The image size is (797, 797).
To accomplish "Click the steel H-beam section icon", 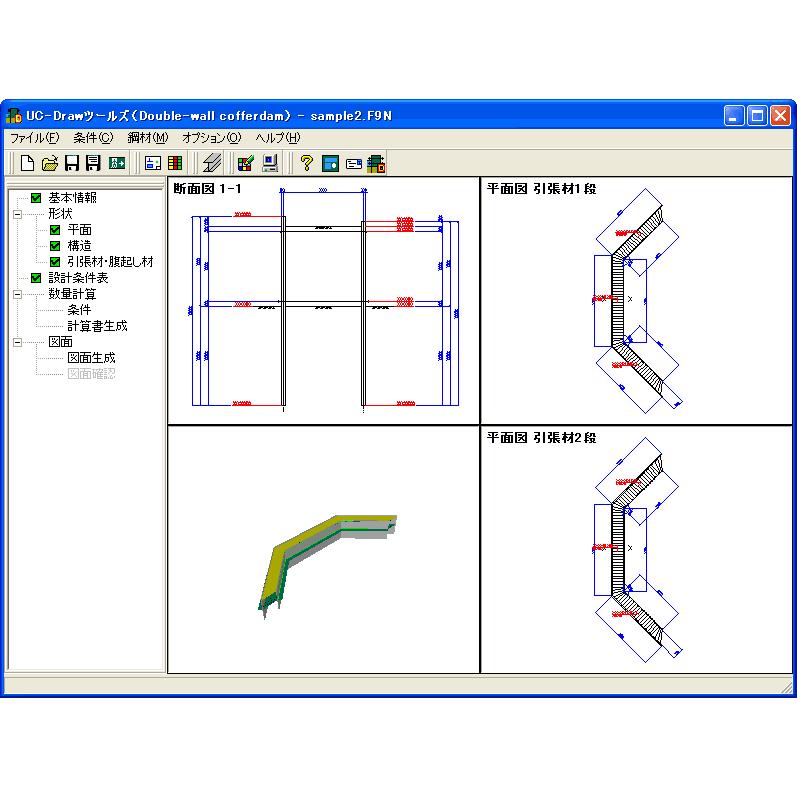I will [211, 163].
